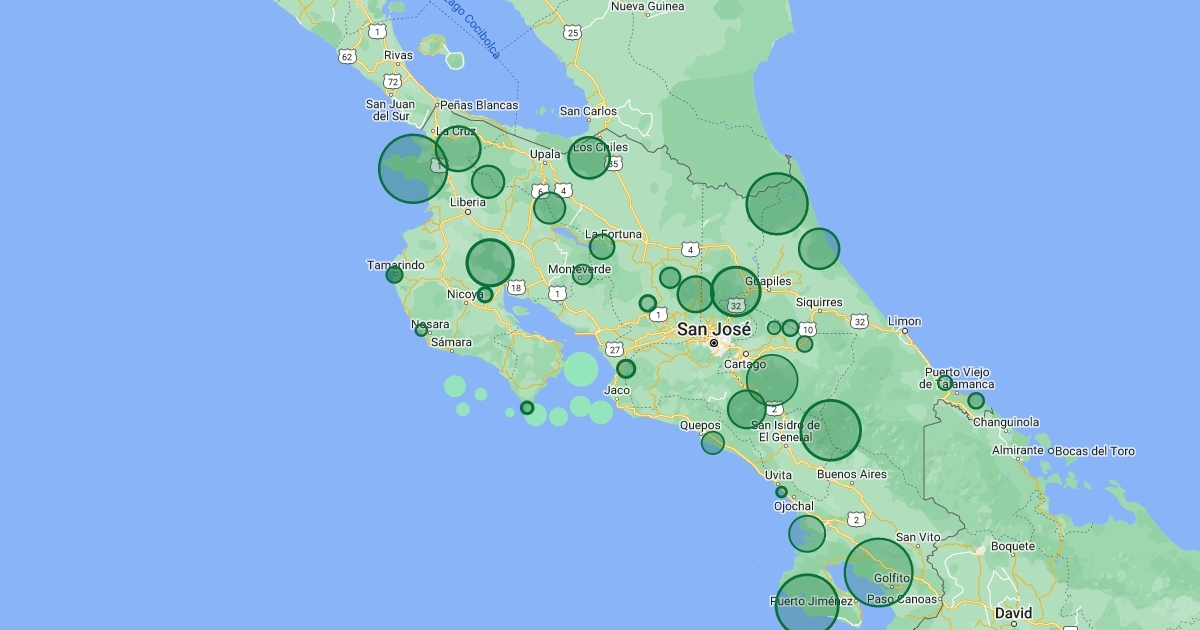The height and width of the screenshot is (630, 1200).
Task: Select the route 27 highway shield
Action: pyautogui.click(x=615, y=349)
